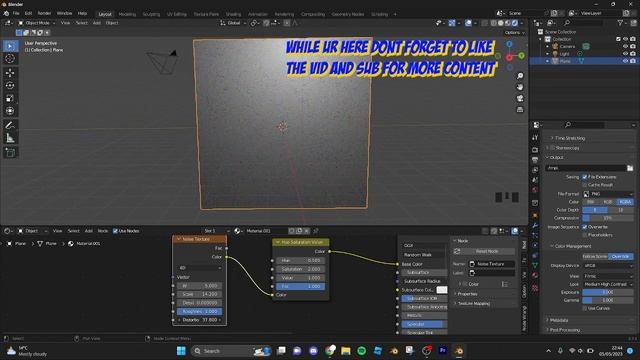Hide the Light object with eye icon
Viewport: 640px width, 360px height.
[x=625, y=53]
